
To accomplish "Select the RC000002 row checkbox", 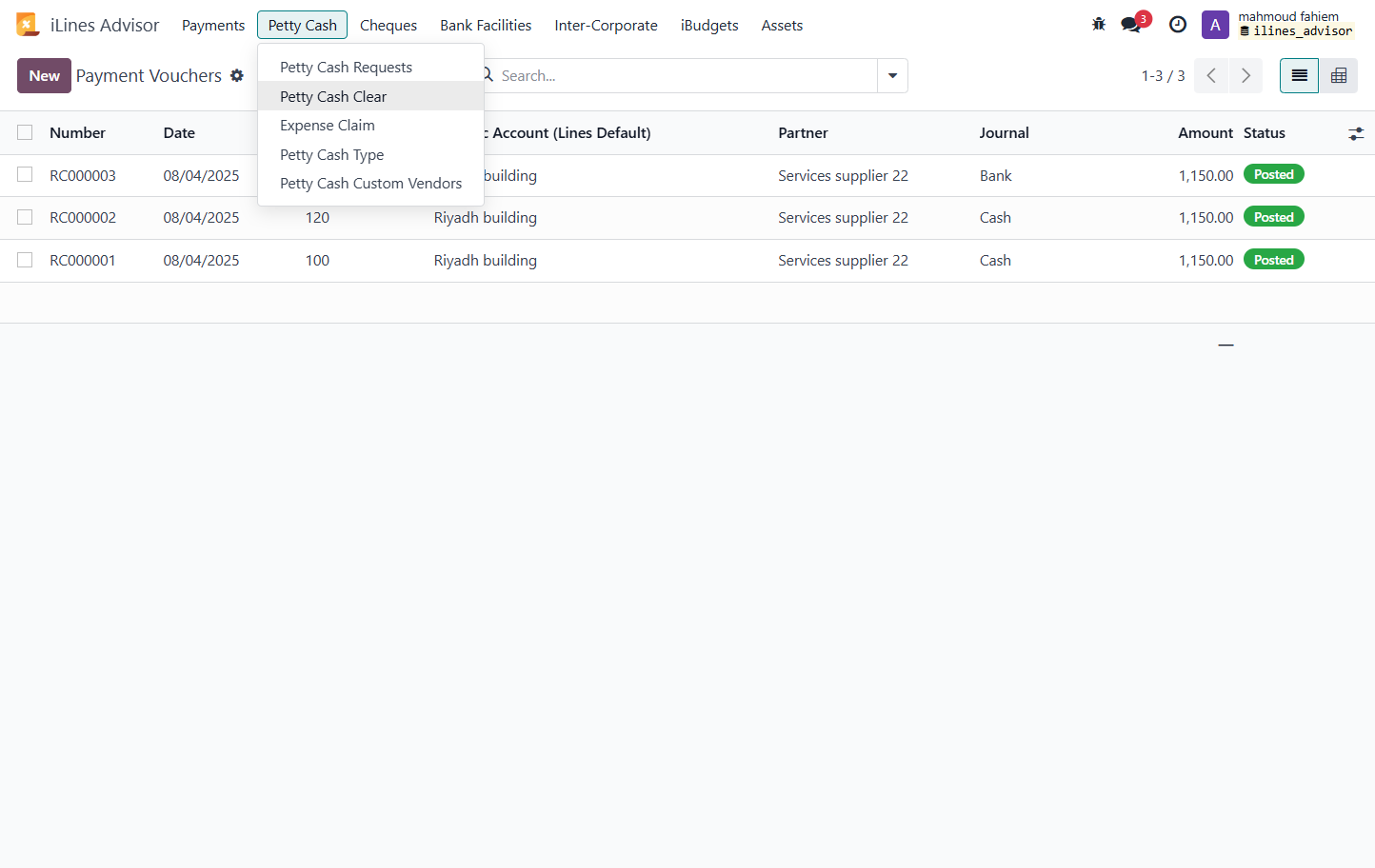I will [25, 217].
